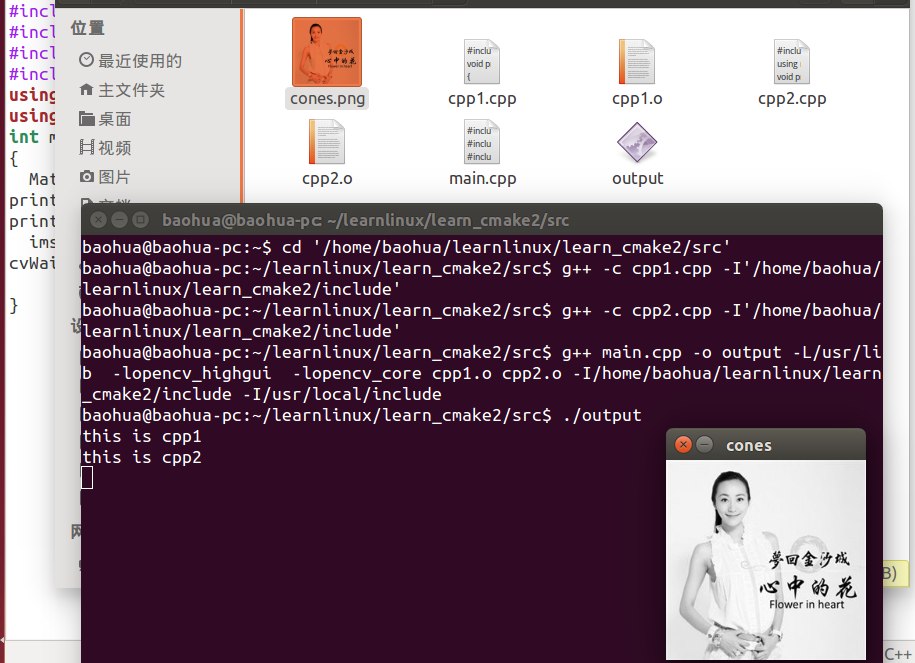Image resolution: width=915 pixels, height=663 pixels.
Task: Click the folder icon beside 桌面
Action: 87,118
